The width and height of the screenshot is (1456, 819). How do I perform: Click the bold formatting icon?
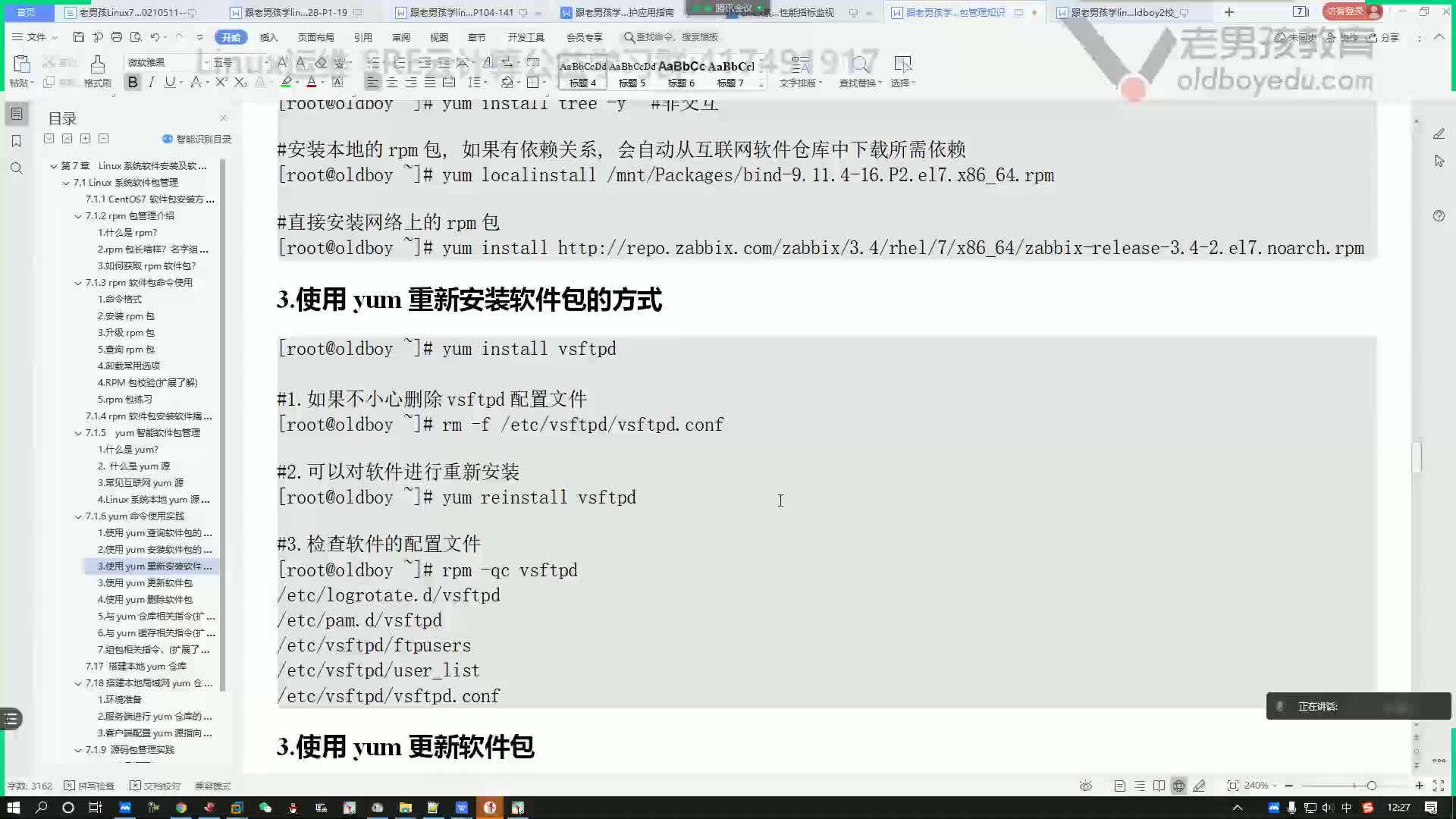(131, 82)
